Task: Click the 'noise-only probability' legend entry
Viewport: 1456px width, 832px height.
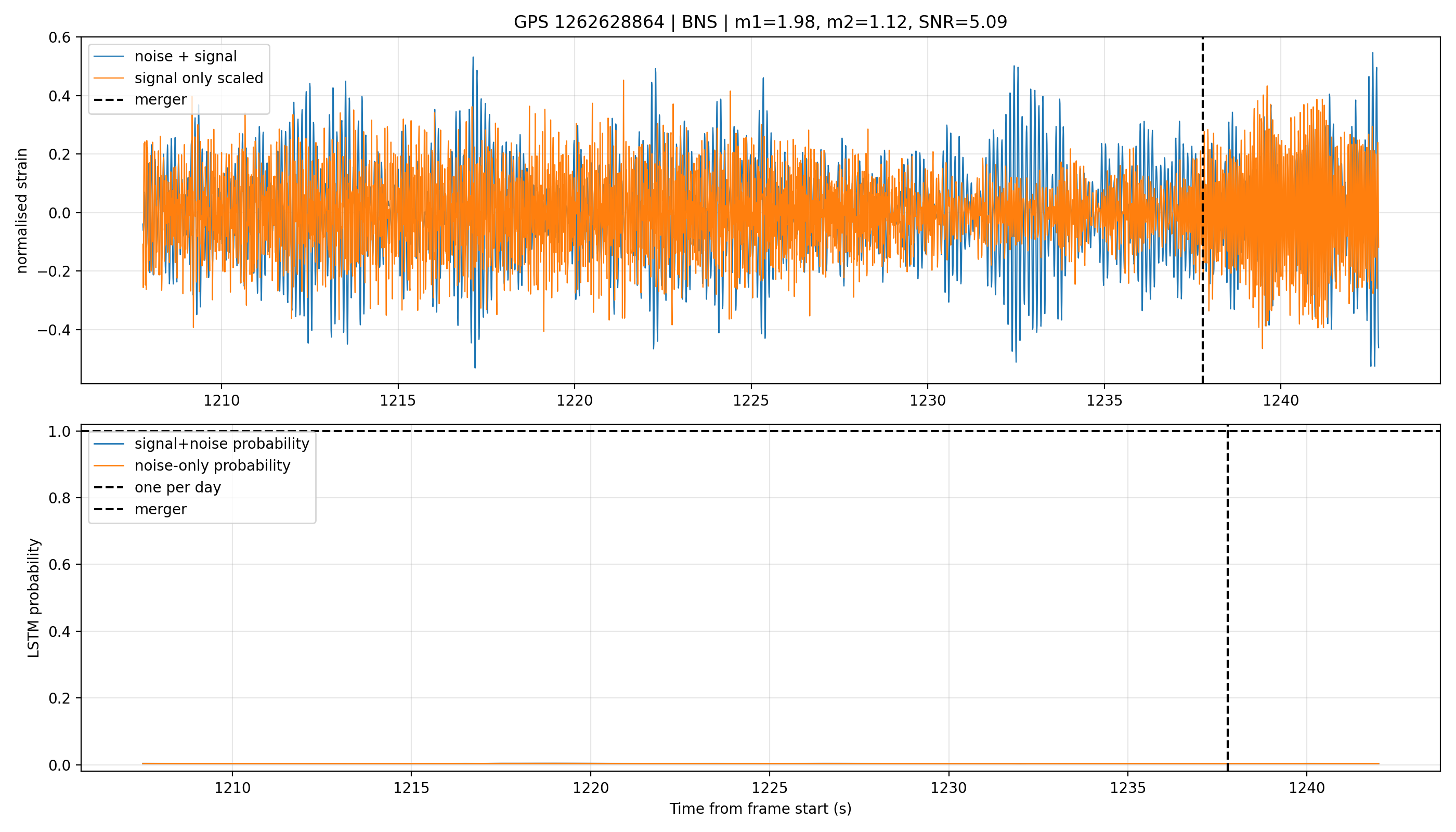Action: pos(192,466)
